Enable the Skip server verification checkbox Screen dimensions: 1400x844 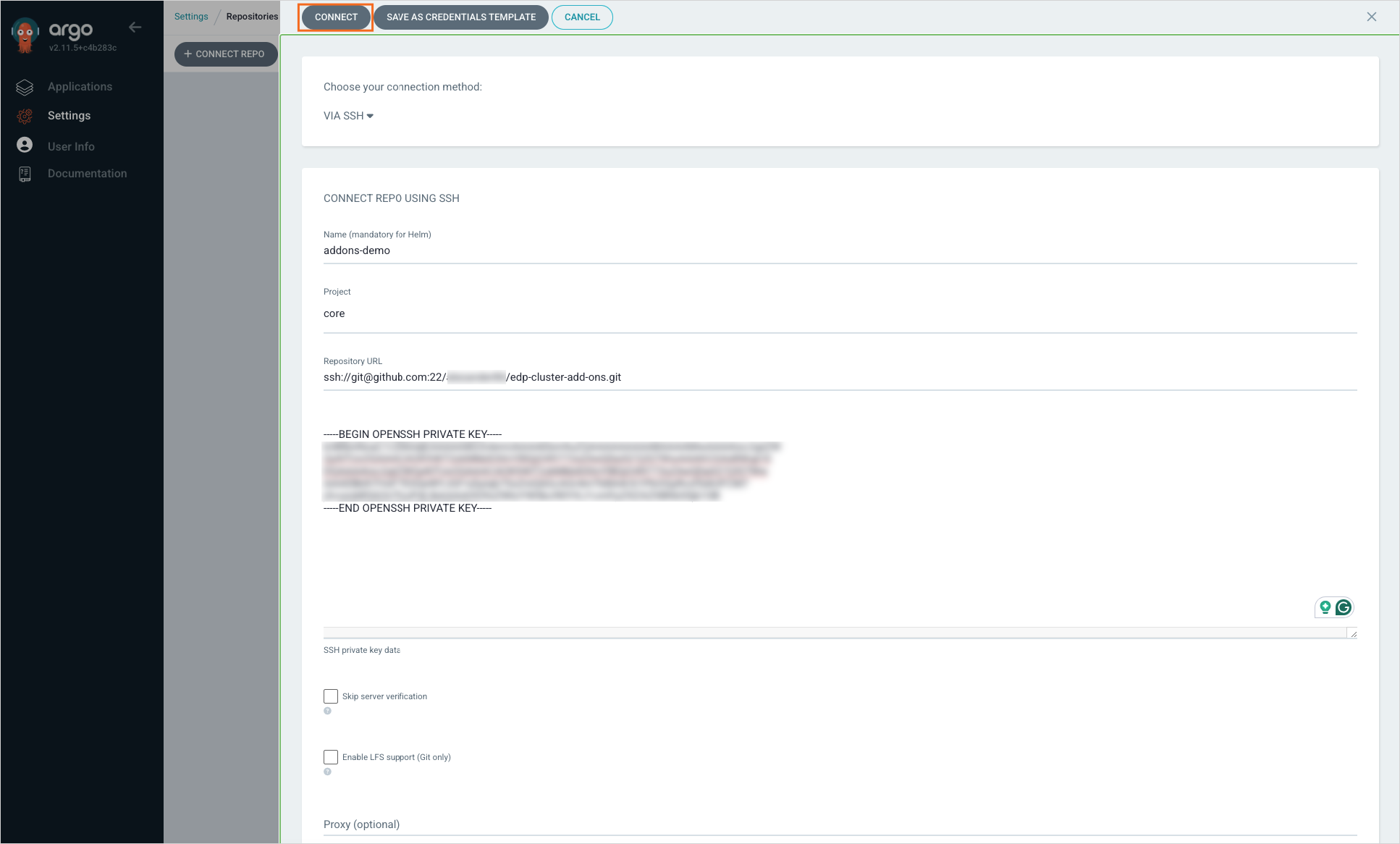[331, 696]
